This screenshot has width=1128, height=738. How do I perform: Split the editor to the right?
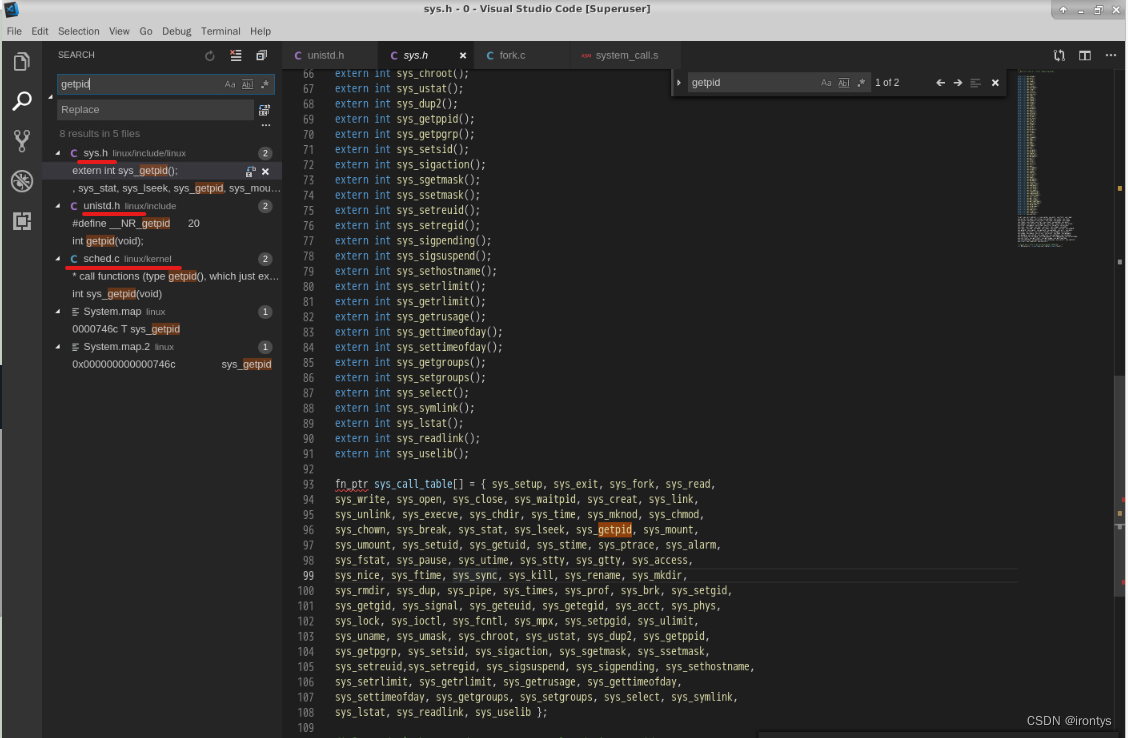pos(1085,55)
